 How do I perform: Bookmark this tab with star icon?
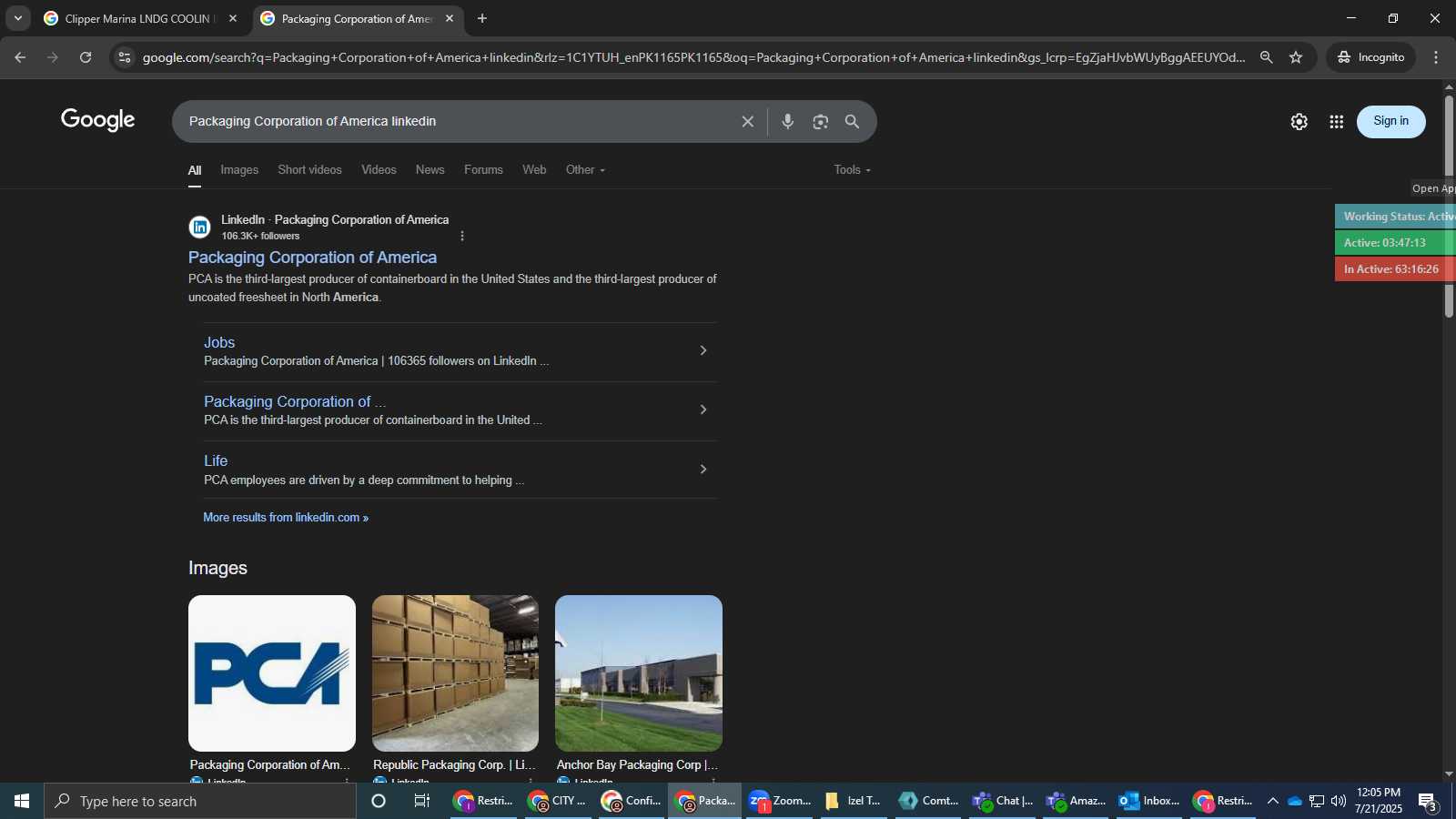coord(1296,57)
